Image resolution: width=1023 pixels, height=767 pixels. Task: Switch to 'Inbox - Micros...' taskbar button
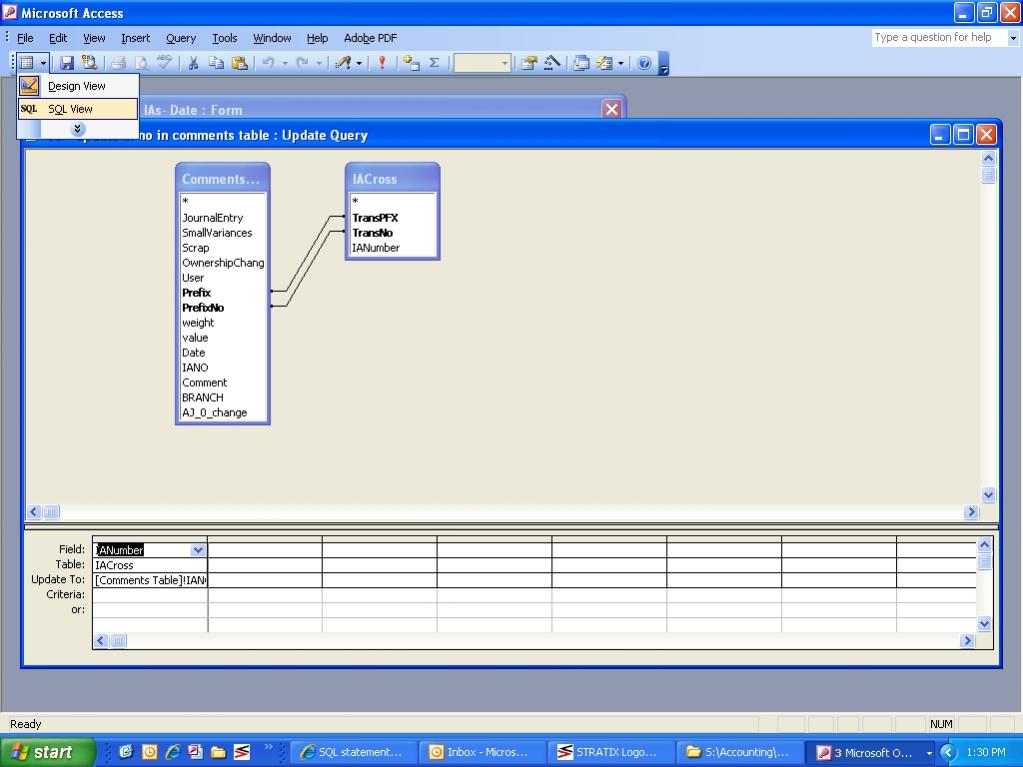click(x=480, y=752)
